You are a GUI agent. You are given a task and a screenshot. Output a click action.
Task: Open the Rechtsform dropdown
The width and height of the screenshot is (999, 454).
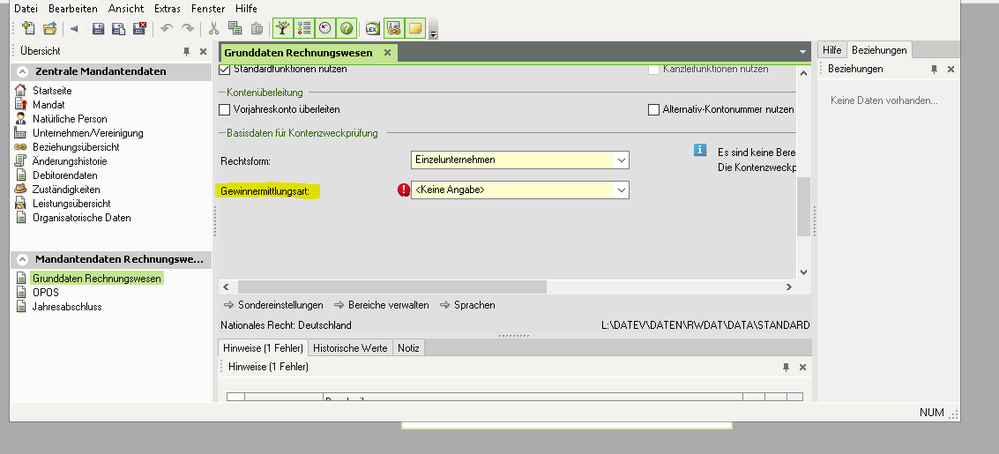point(621,160)
